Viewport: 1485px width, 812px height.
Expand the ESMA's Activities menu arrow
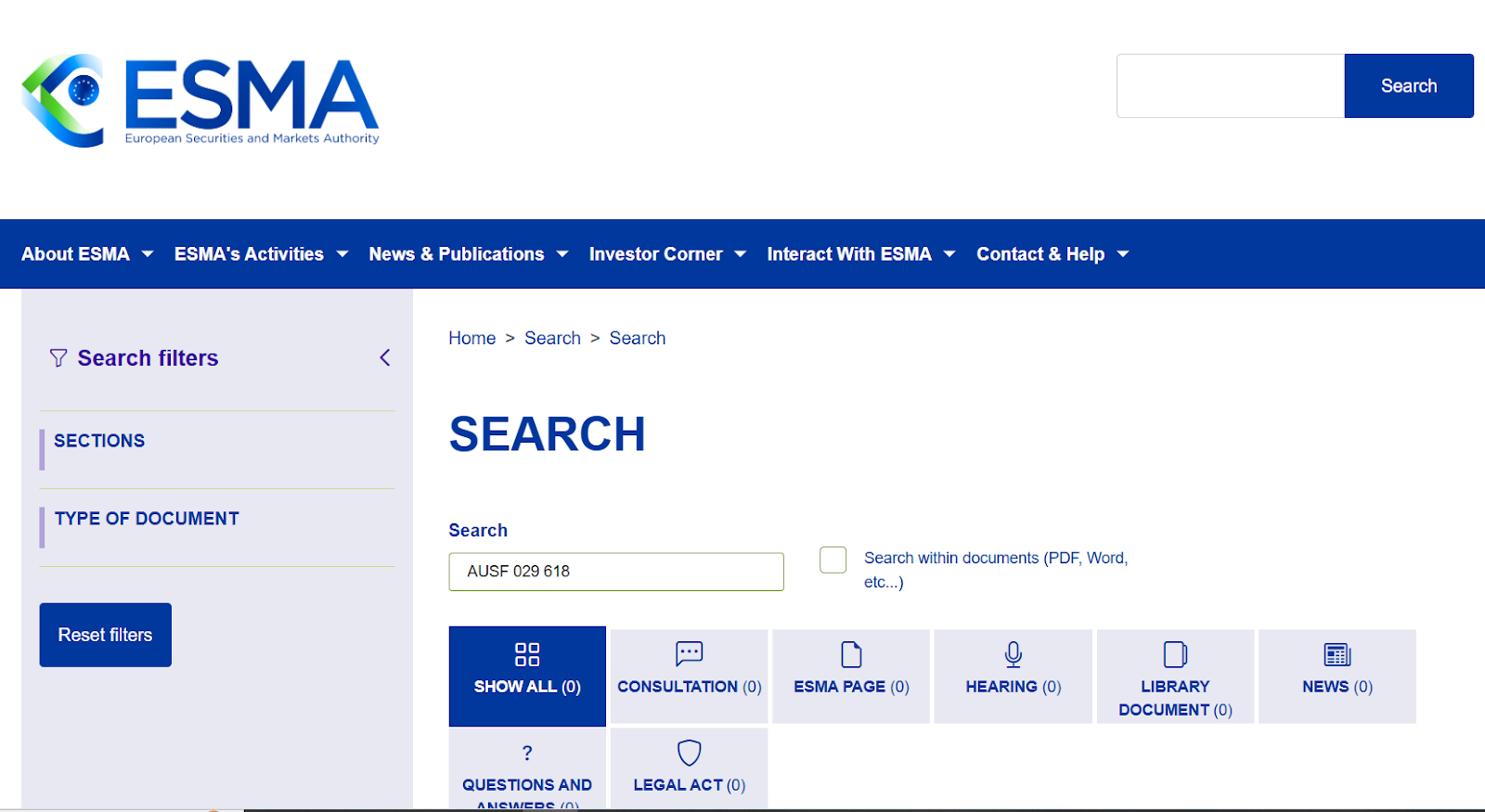click(x=342, y=254)
